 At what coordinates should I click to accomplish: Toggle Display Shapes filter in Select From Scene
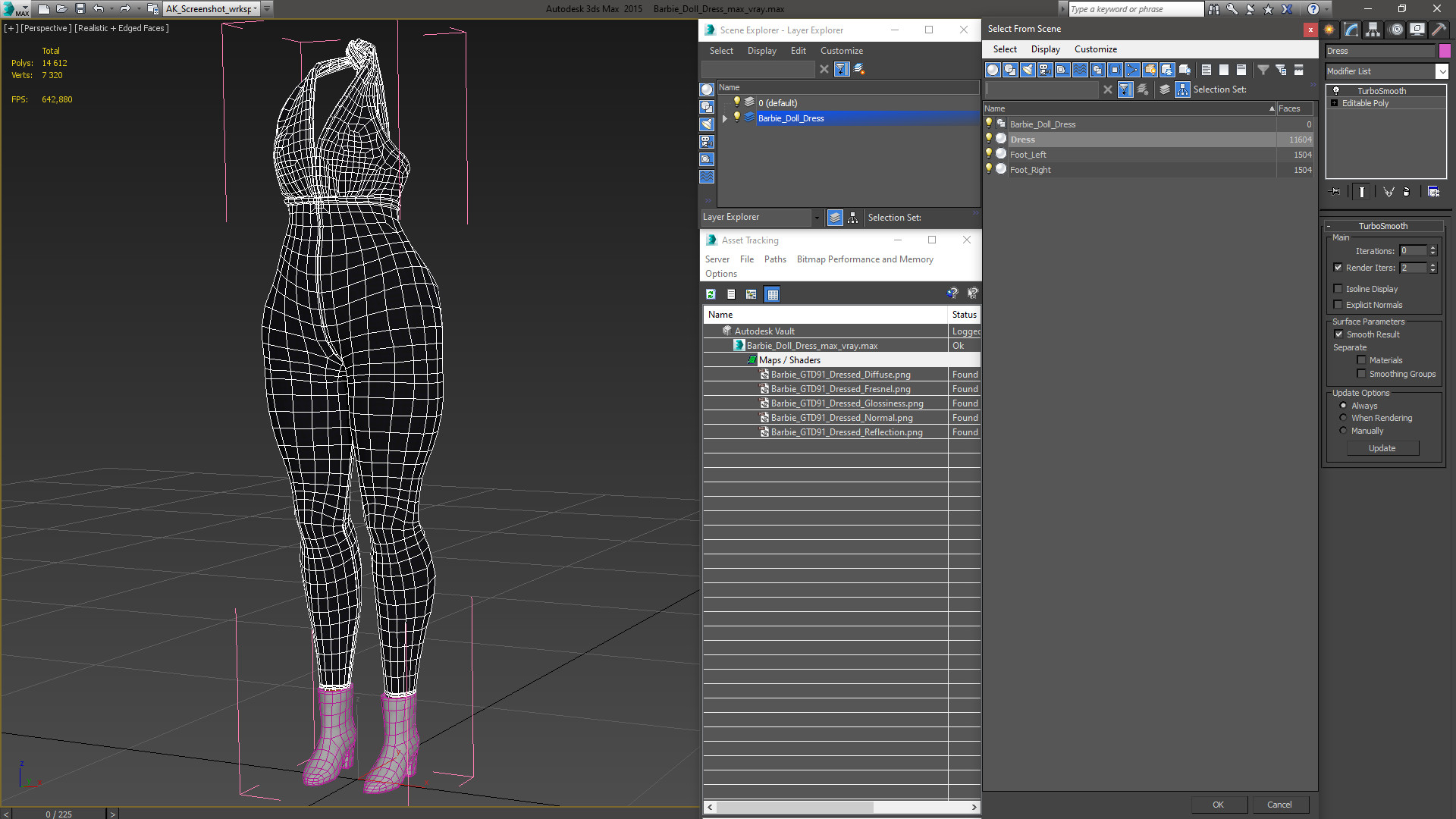coord(1010,70)
